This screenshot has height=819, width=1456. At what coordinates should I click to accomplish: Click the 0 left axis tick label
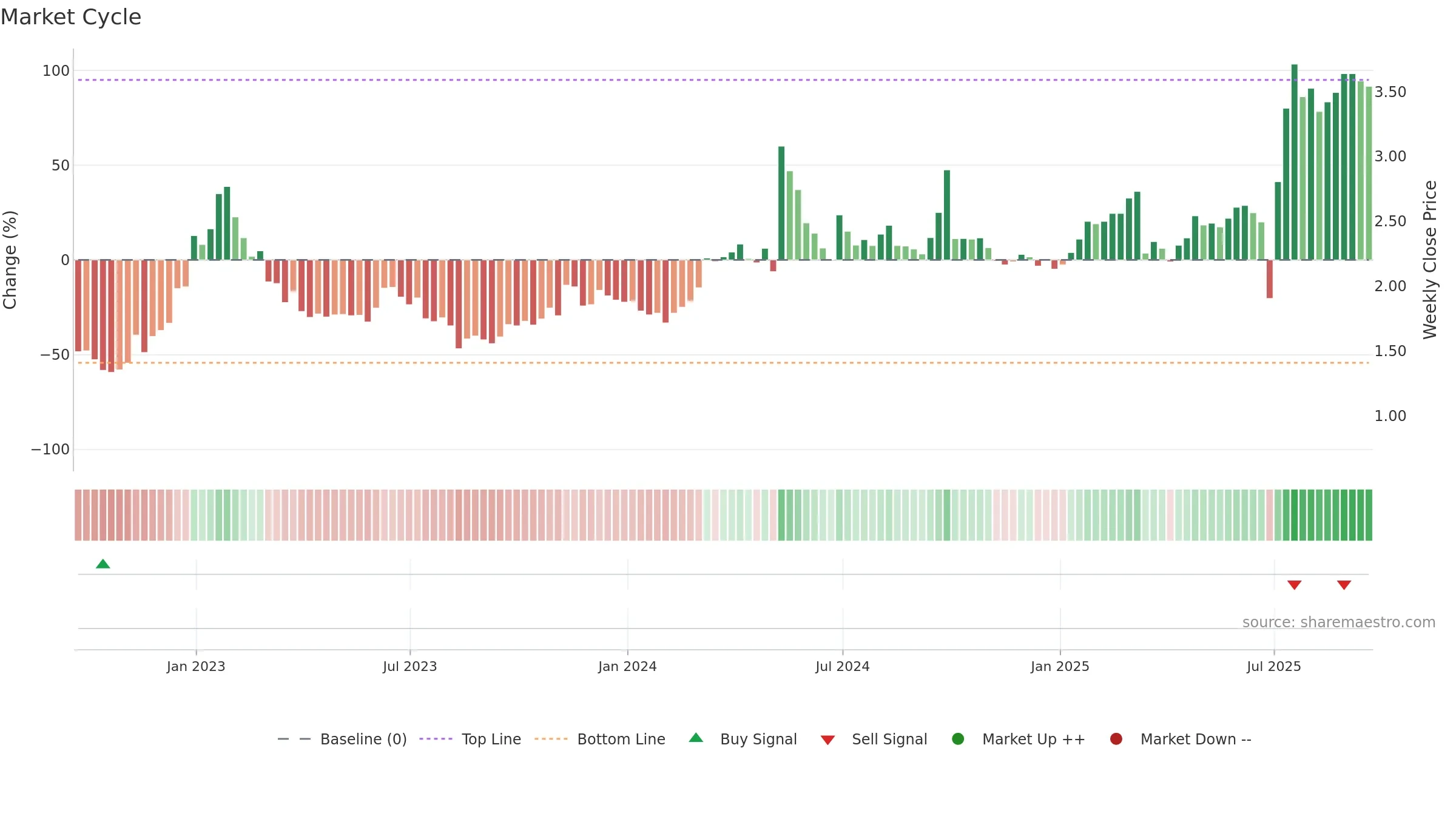click(x=66, y=260)
